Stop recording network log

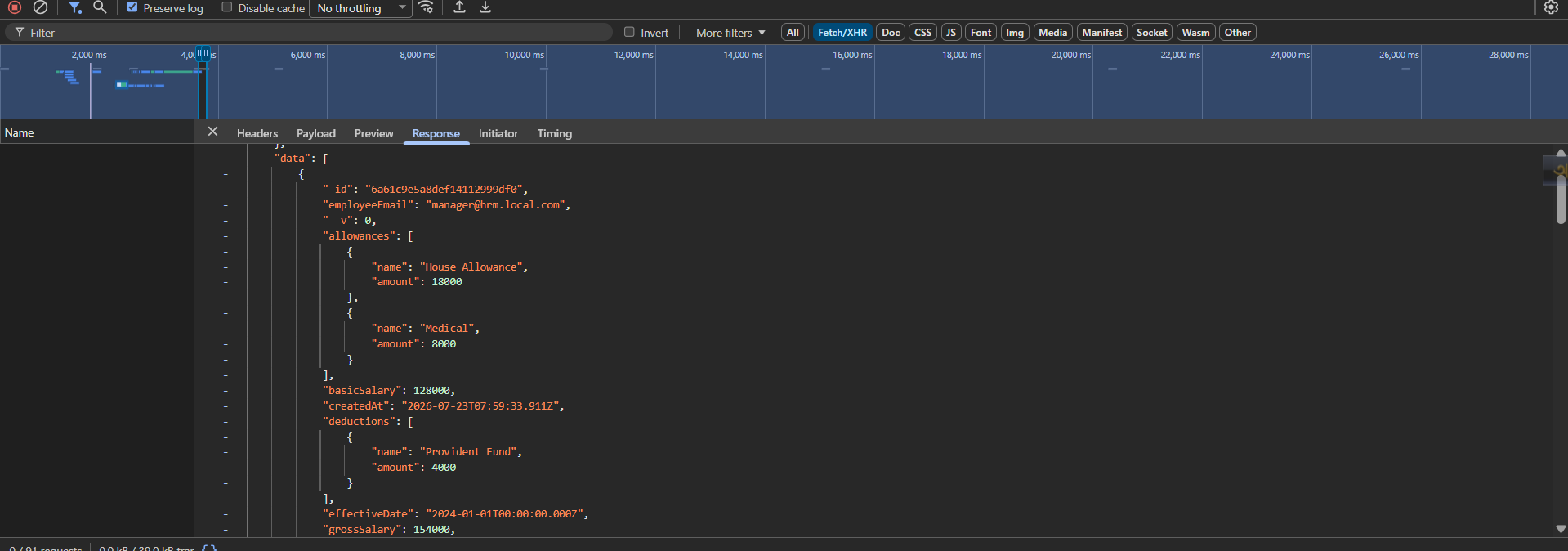point(15,7)
